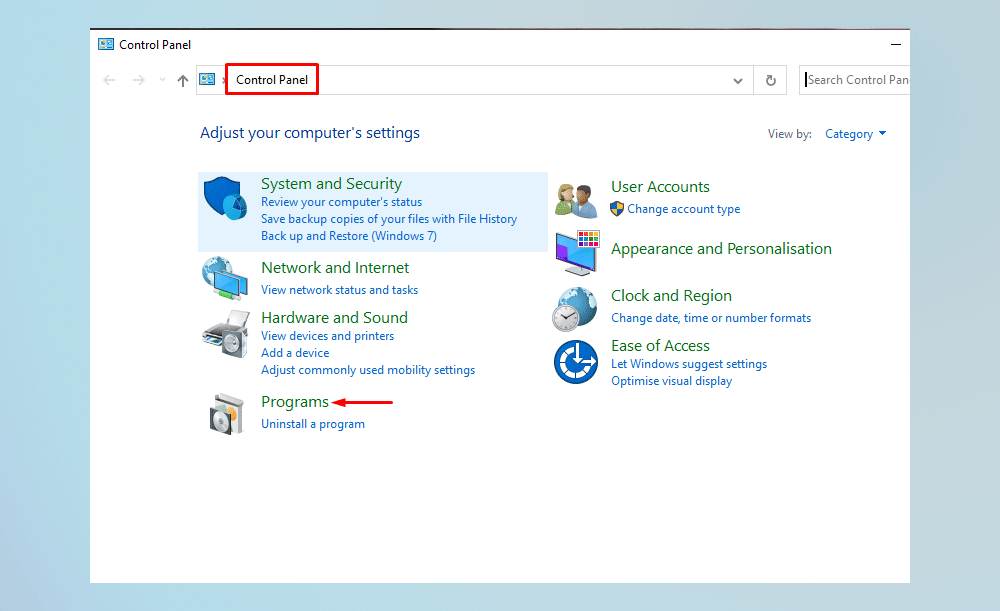
Task: Click the Ease of Access icon
Action: coord(576,362)
